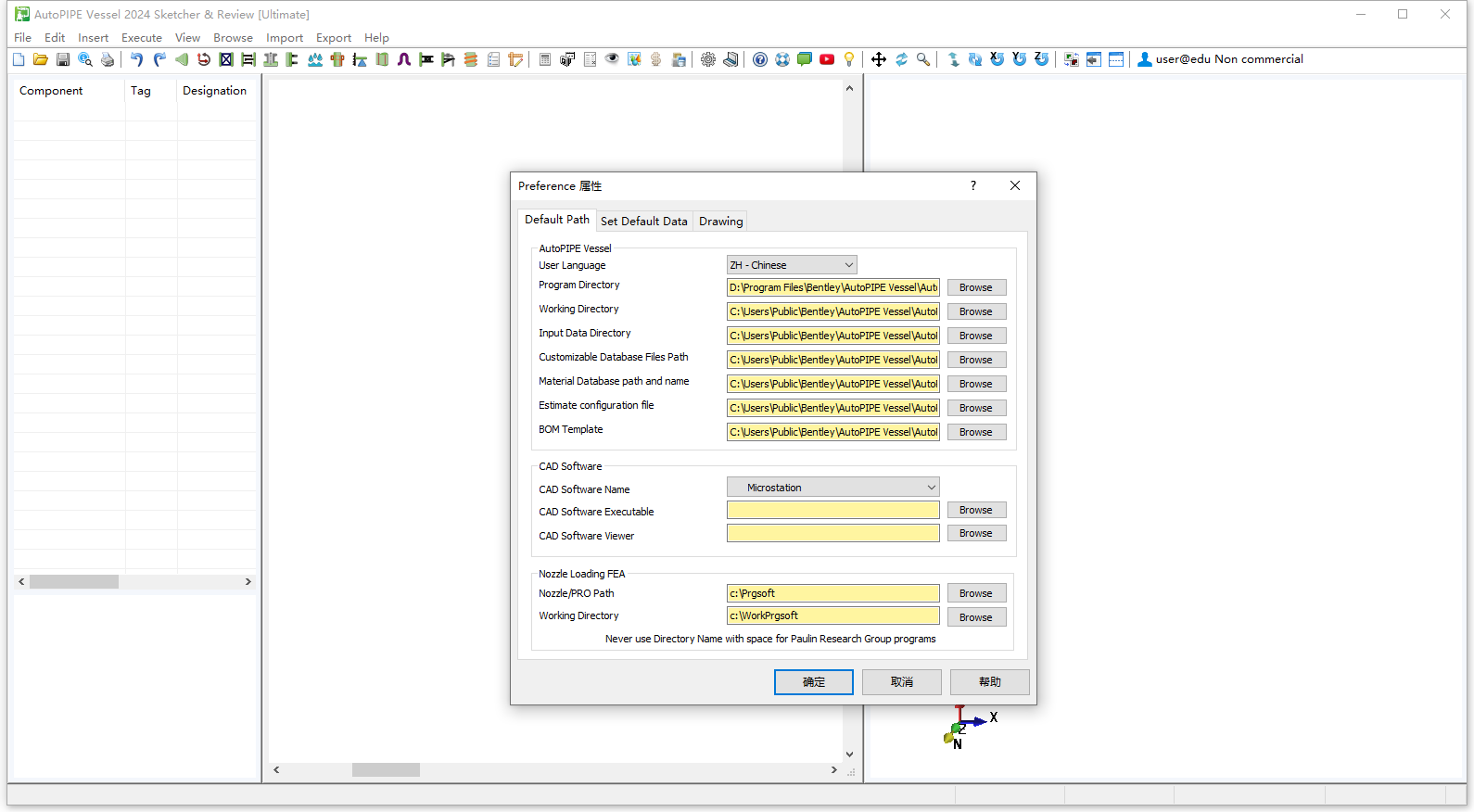Click the user account icon beside user@edu
Image resolution: width=1474 pixels, height=812 pixels.
[x=1145, y=59]
